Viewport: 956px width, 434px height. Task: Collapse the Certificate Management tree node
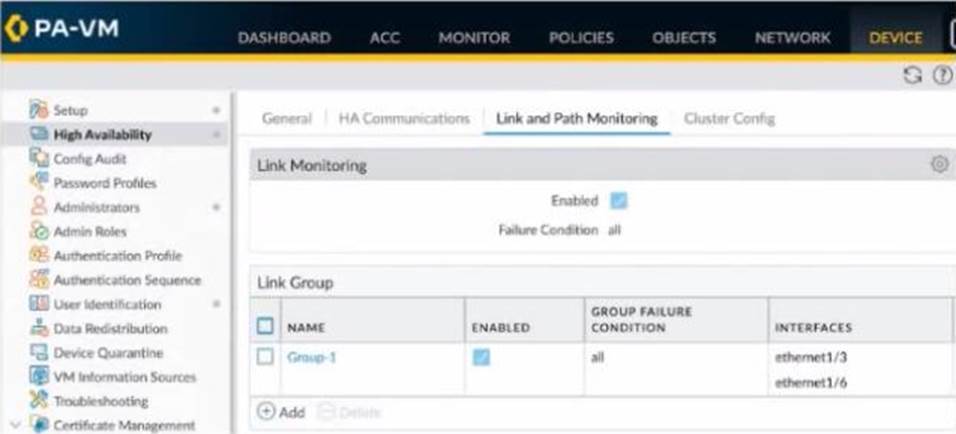click(12, 425)
